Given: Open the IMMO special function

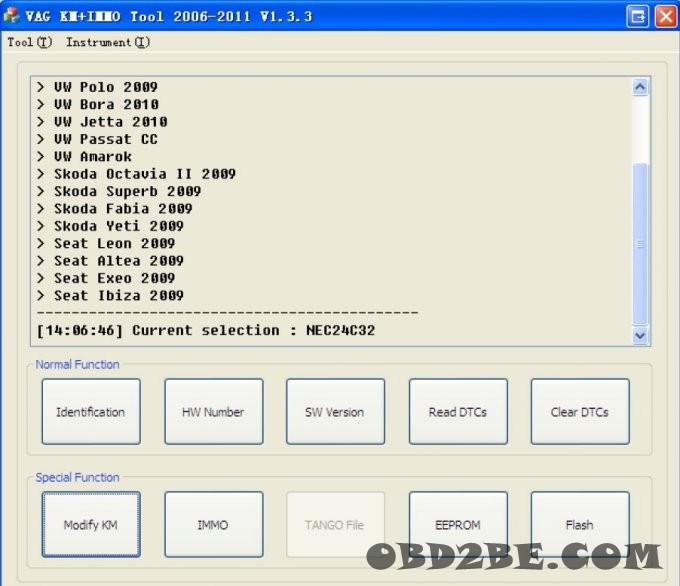Looking at the screenshot, I should [213, 524].
